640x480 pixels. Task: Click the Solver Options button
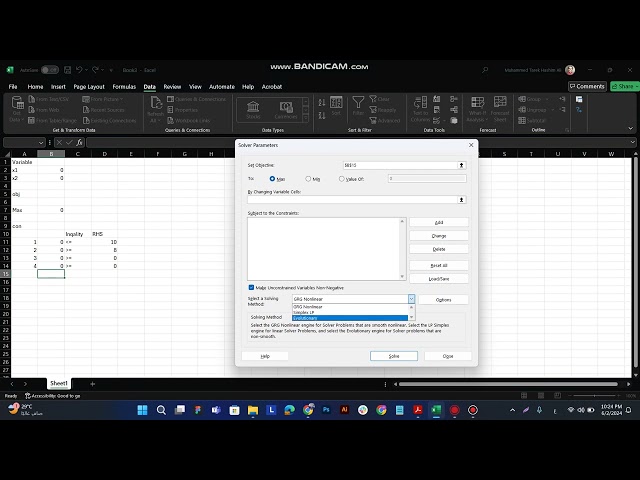(443, 300)
